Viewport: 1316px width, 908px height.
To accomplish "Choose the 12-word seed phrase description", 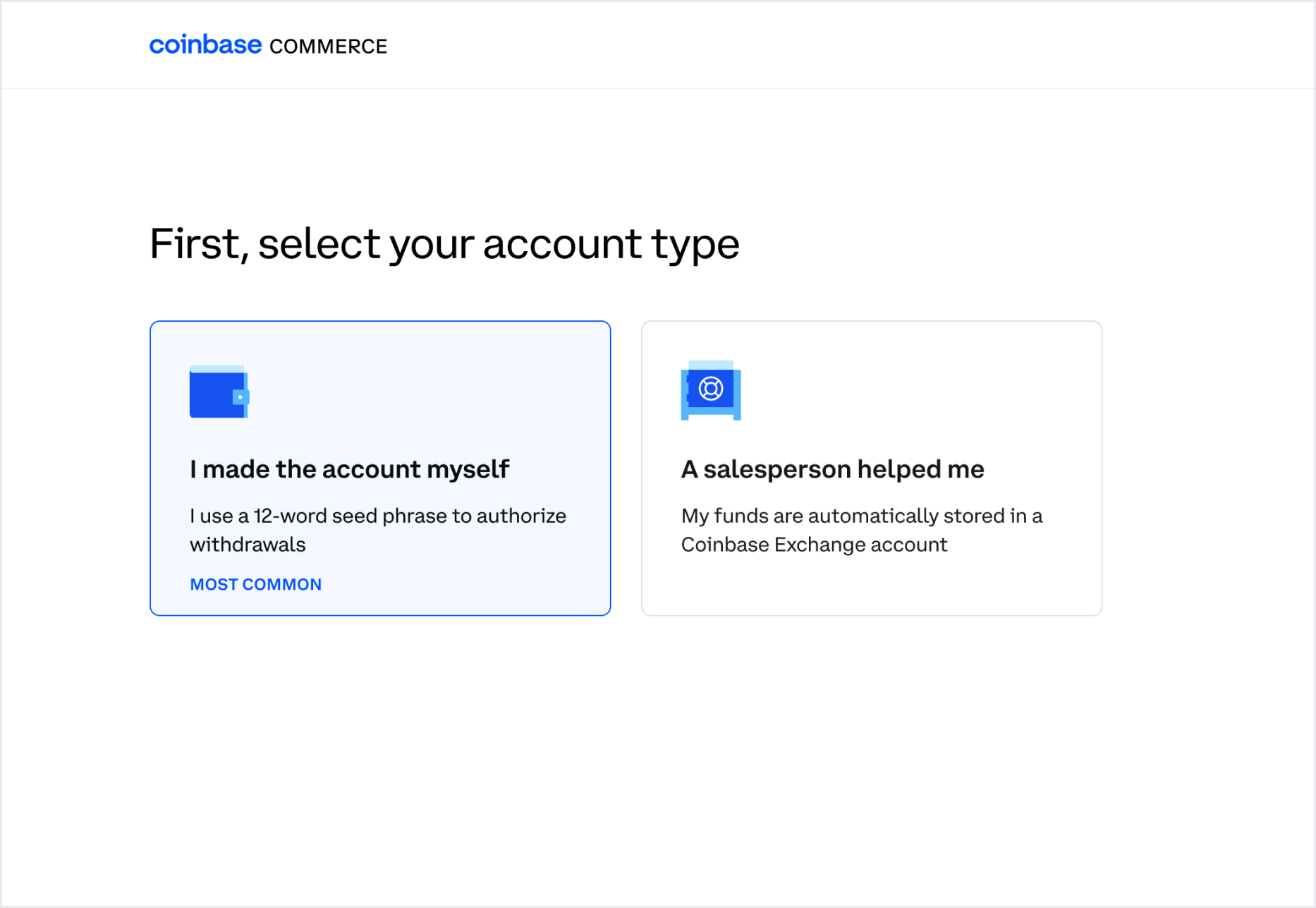I will point(377,516).
